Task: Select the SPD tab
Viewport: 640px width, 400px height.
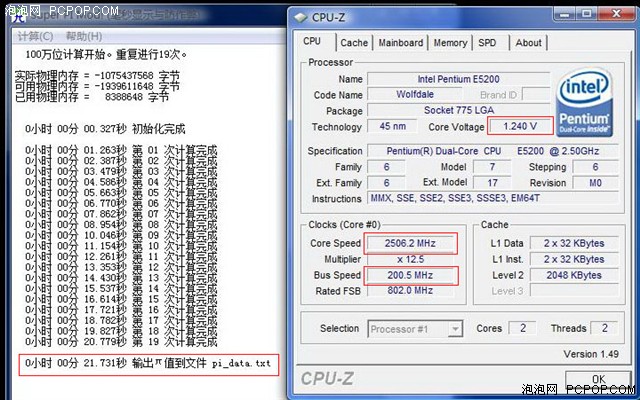Action: 487,43
